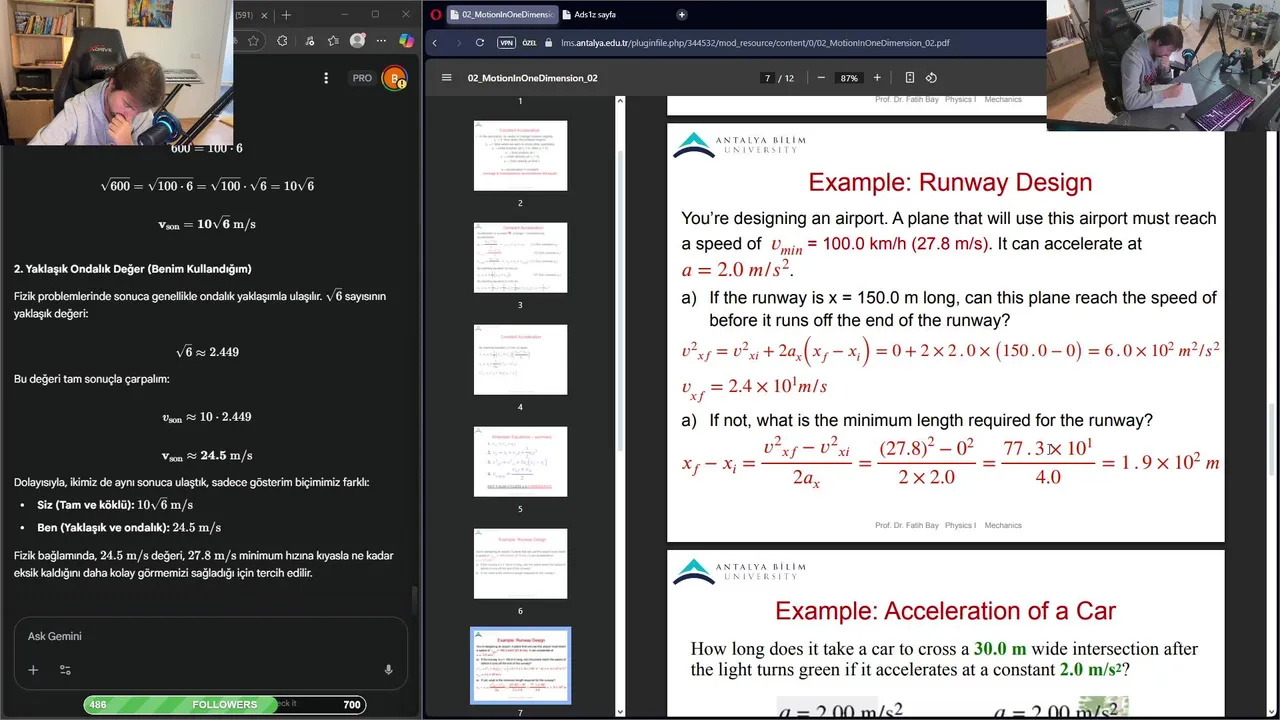Click thumbnail panel scroll up arrow
Image resolution: width=1280 pixels, height=720 pixels.
click(620, 101)
